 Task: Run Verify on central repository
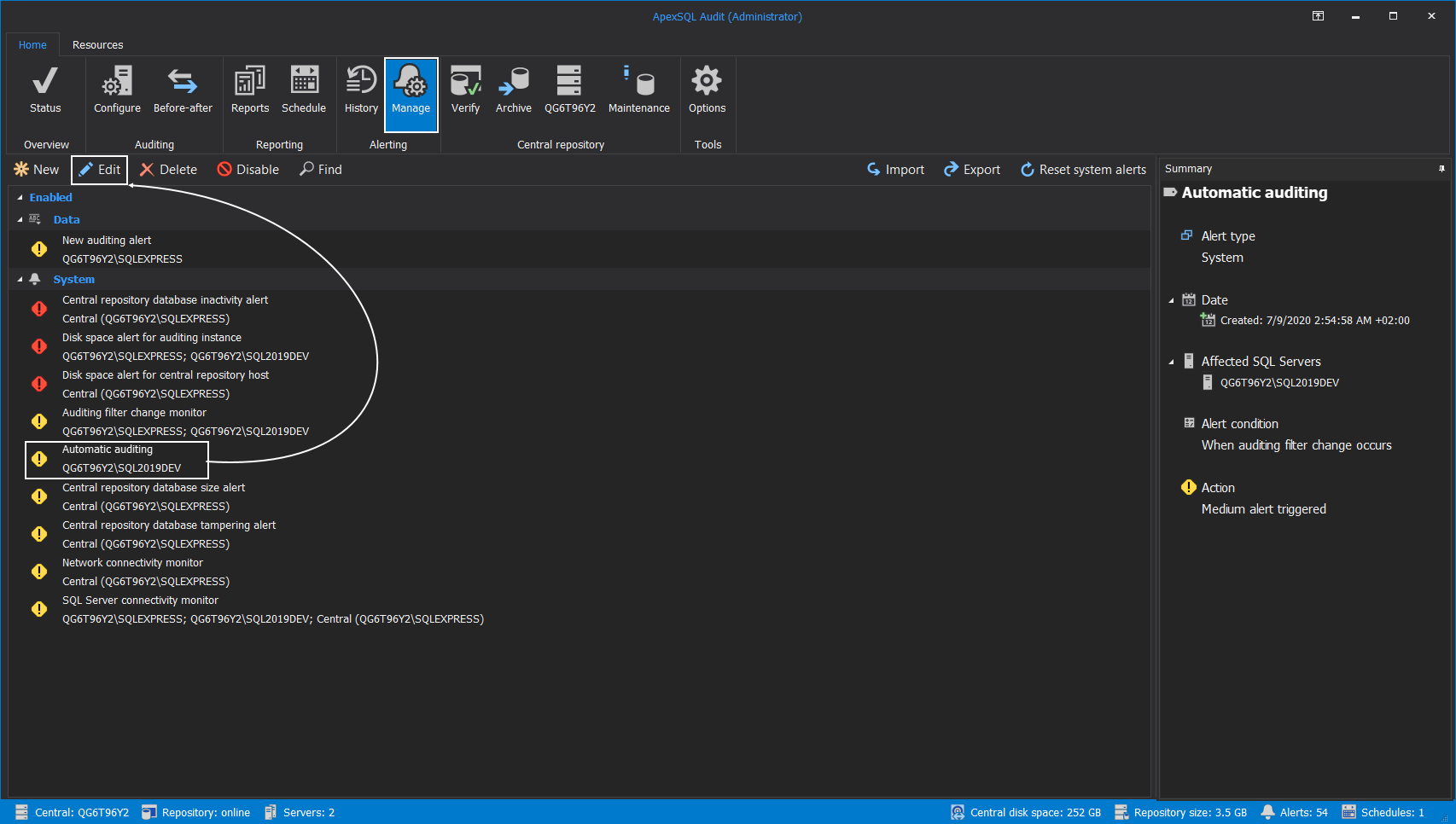465,90
